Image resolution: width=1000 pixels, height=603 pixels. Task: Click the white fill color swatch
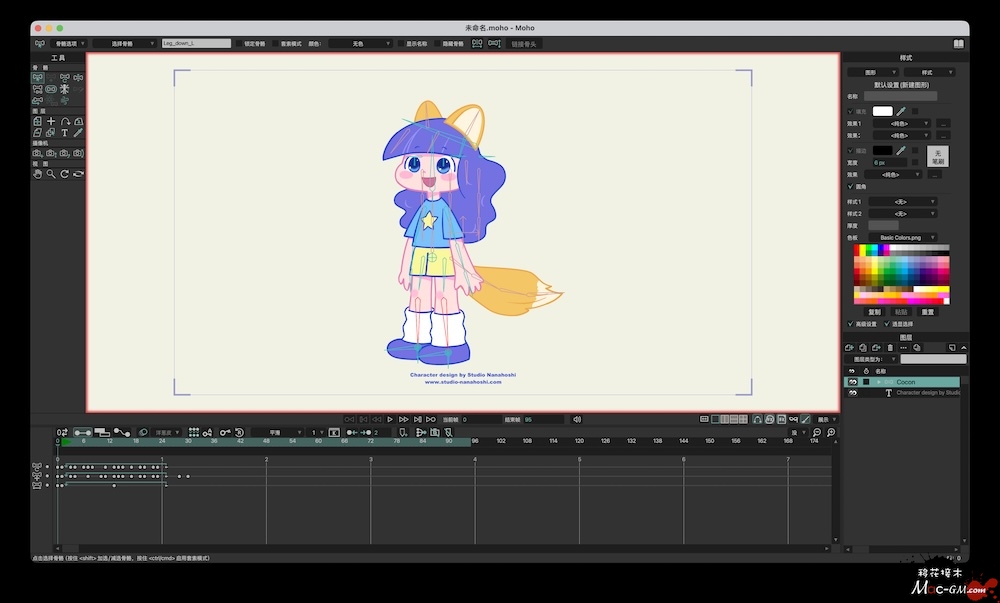click(x=882, y=111)
